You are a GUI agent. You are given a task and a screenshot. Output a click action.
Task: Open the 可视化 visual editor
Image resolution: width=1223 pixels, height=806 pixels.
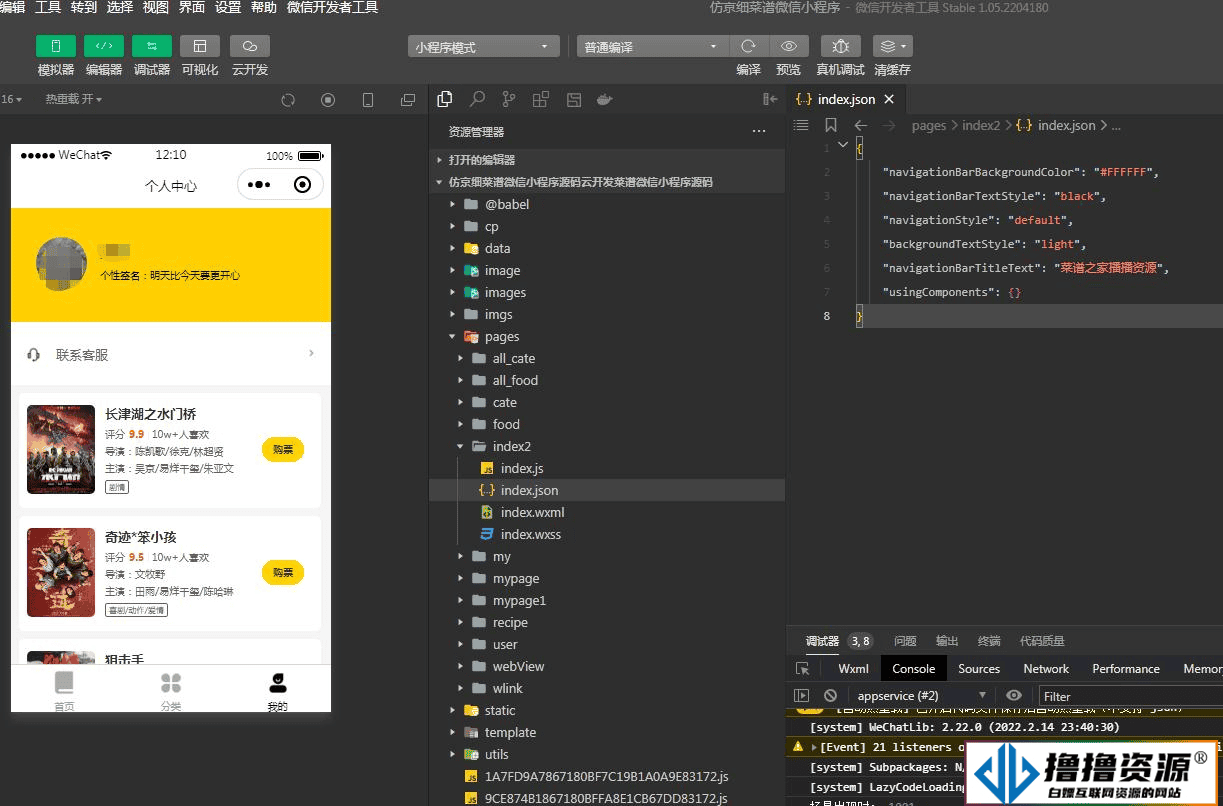point(200,46)
